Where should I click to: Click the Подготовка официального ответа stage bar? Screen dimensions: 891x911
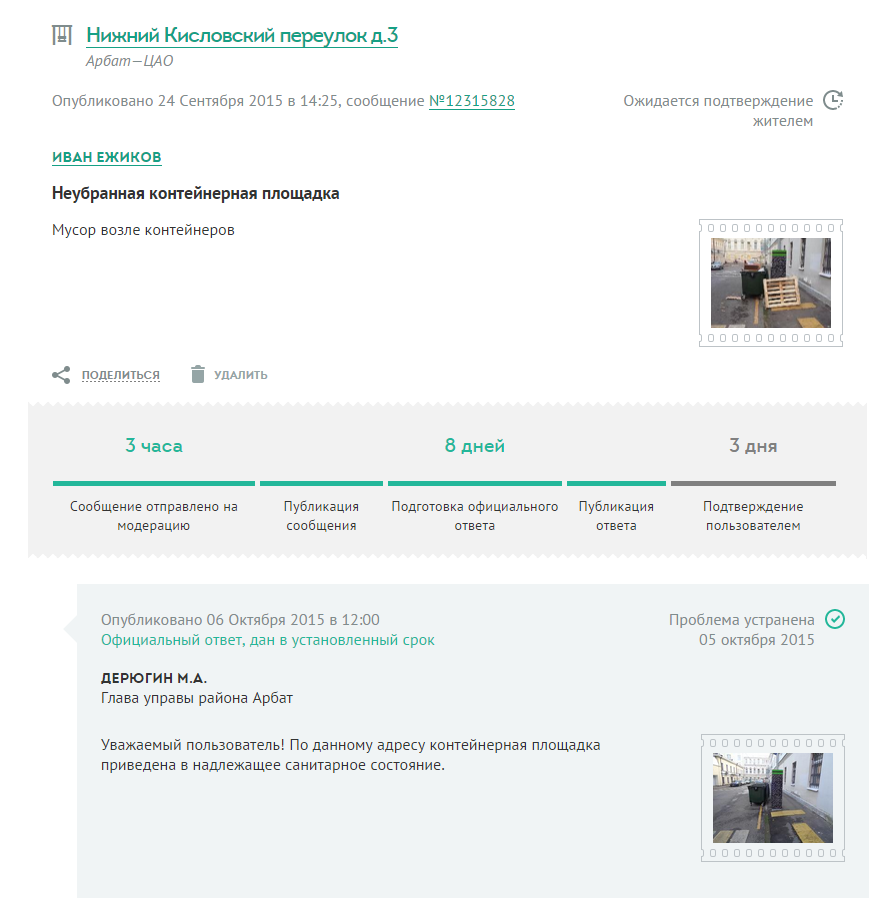pyautogui.click(x=475, y=483)
